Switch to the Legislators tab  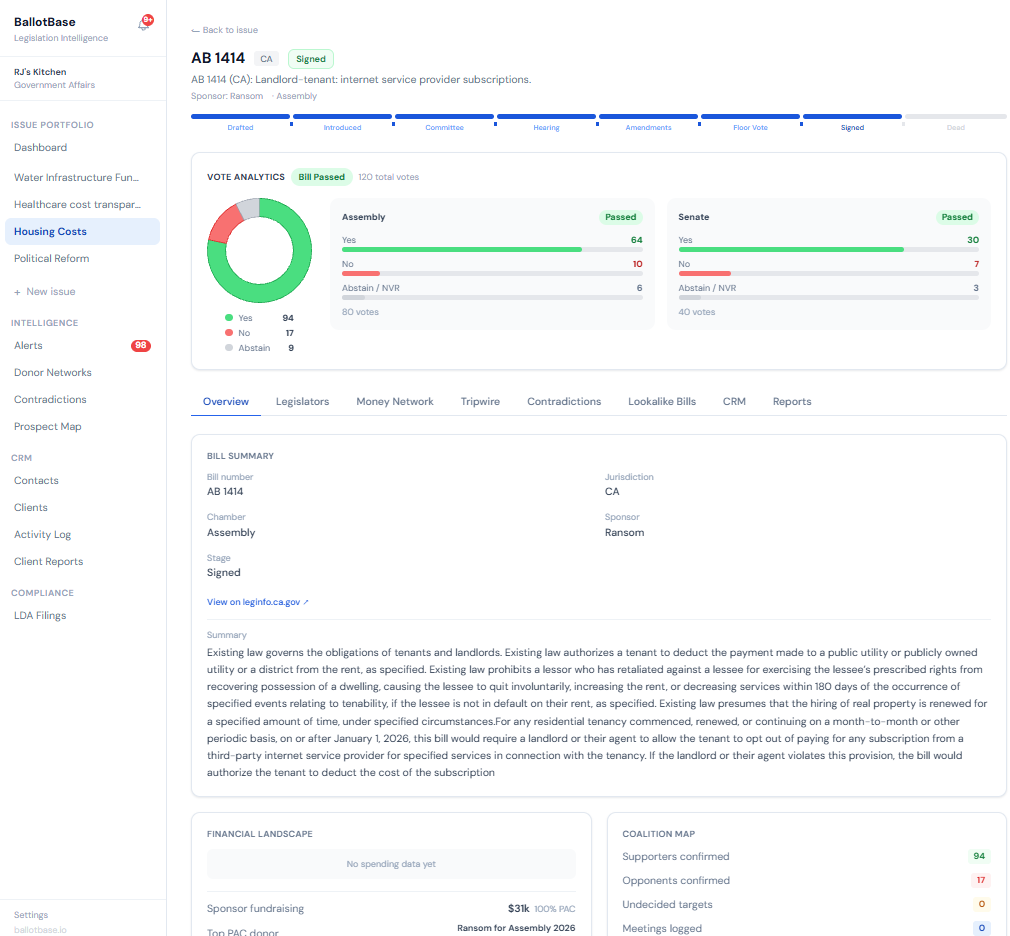302,401
